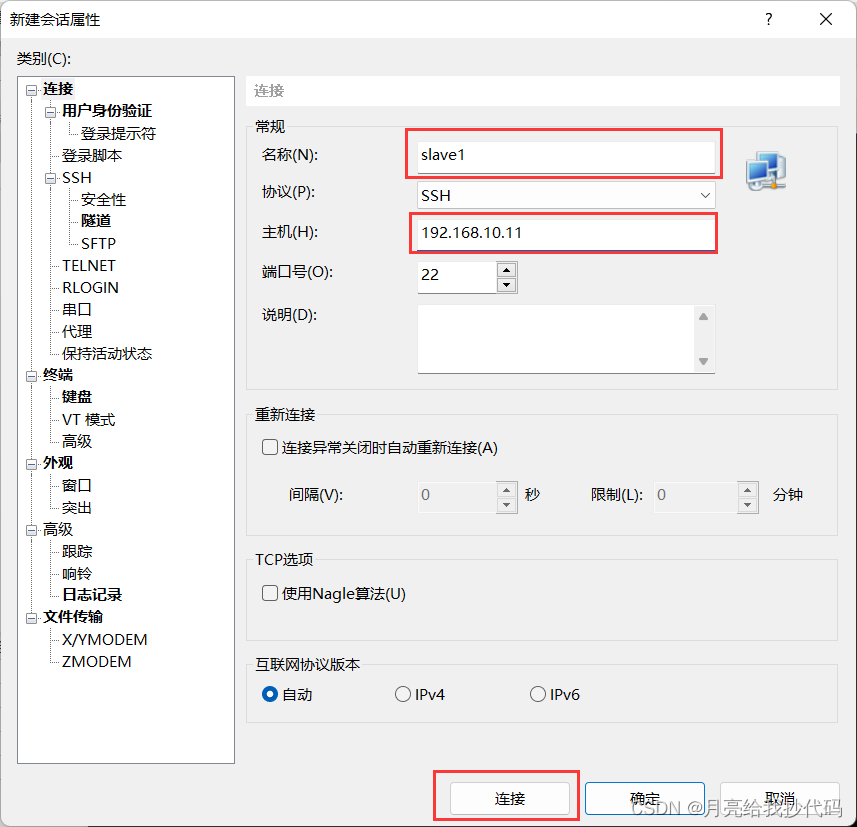Image resolution: width=857 pixels, height=827 pixels.
Task: Select IPv6 radio button
Action: [538, 694]
